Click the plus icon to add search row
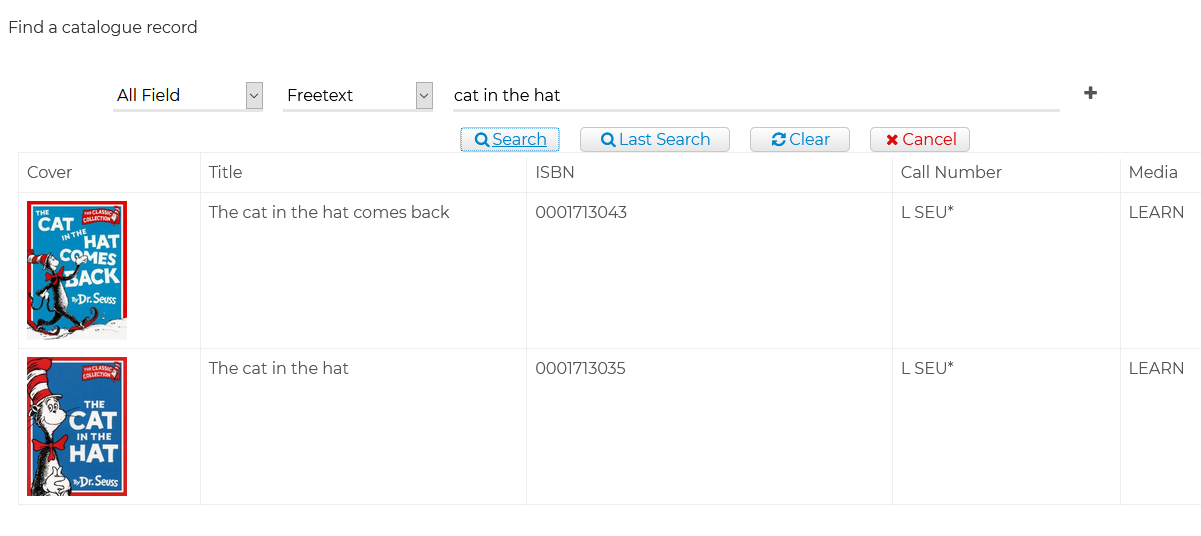Viewport: 1201px width, 536px height. (1090, 93)
